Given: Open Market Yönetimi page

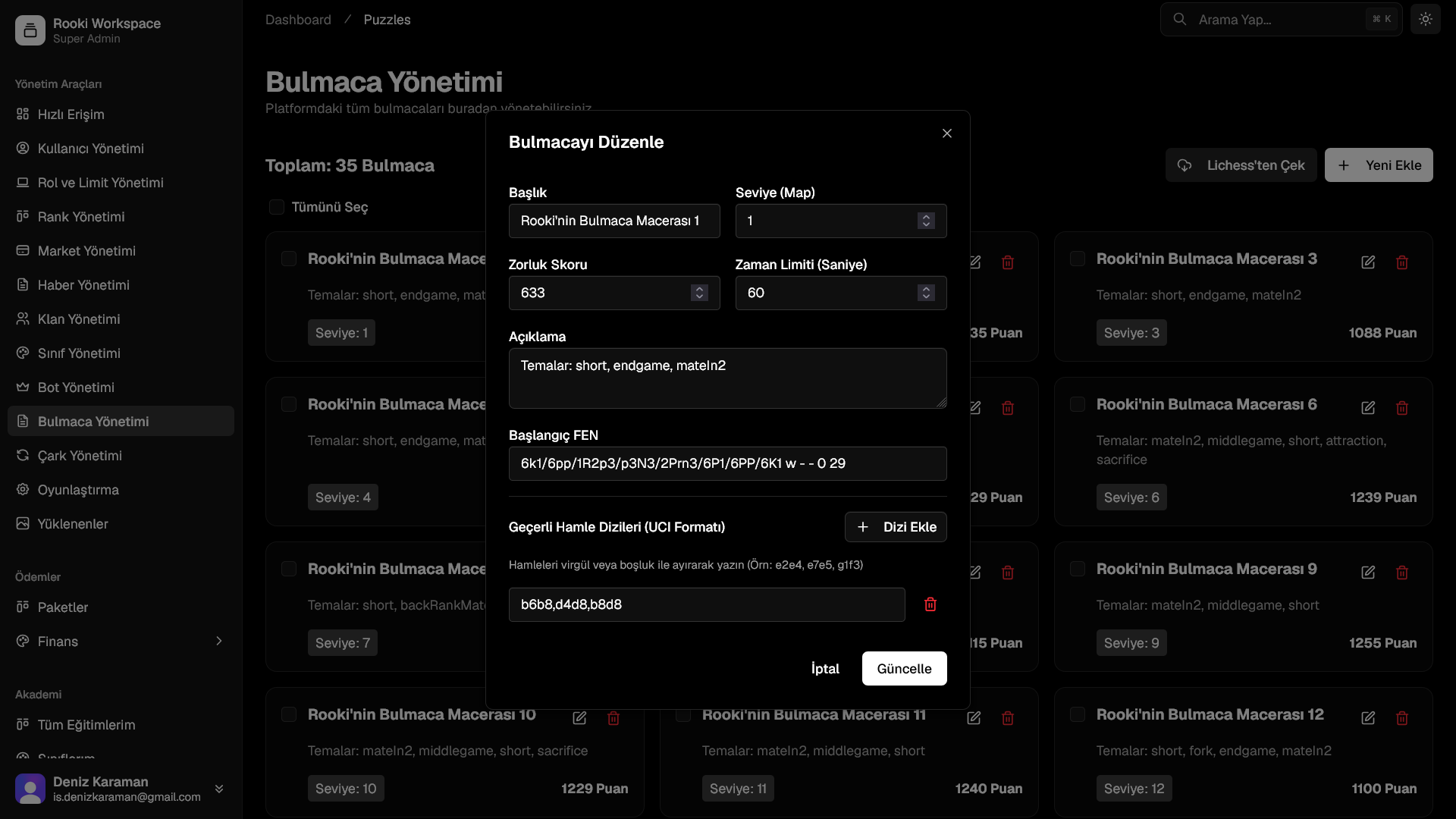Looking at the screenshot, I should pyautogui.click(x=121, y=251).
